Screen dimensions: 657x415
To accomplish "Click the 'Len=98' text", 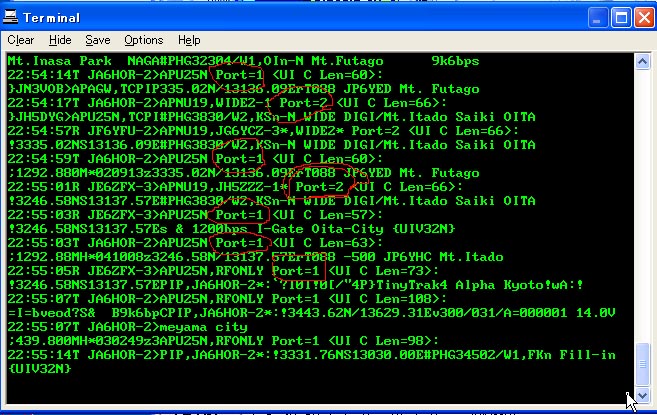I will pos(400,341).
